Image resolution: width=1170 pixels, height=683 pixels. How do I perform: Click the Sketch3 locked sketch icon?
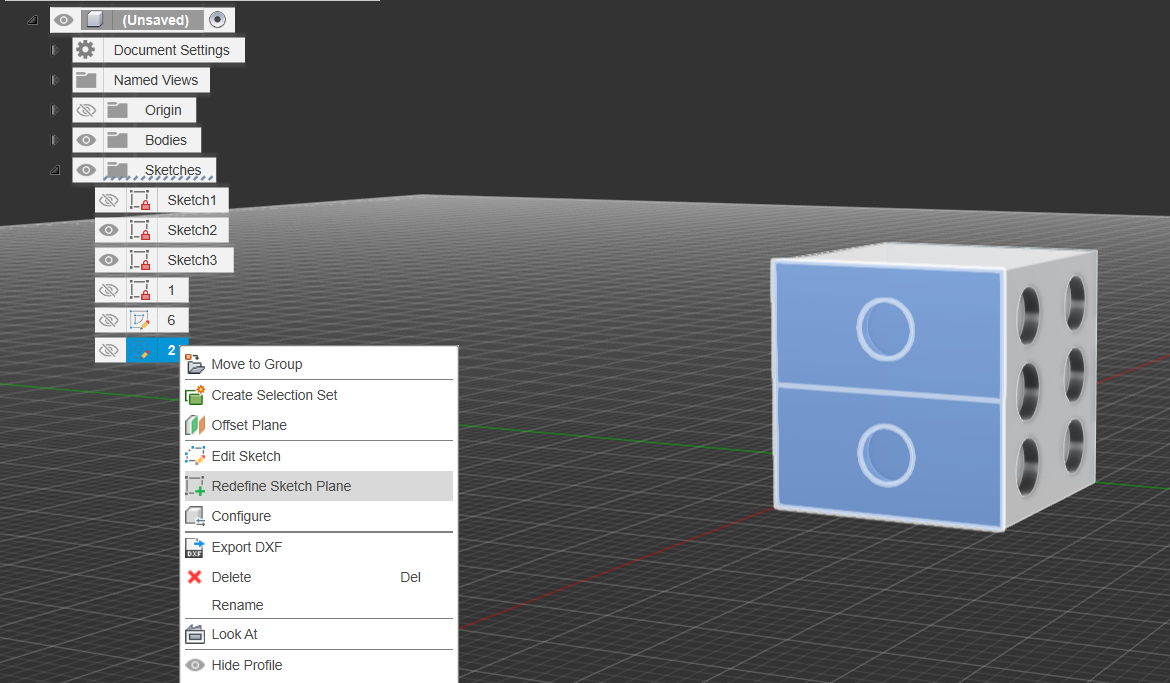click(141, 260)
